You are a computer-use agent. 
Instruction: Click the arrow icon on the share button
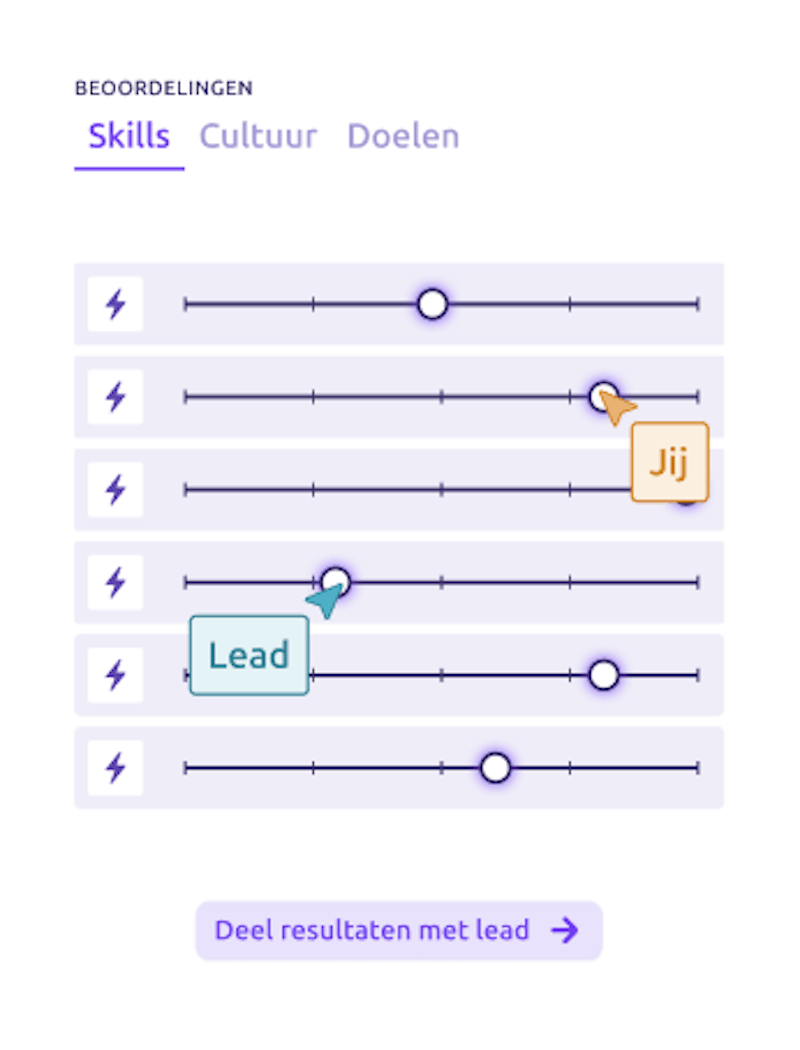[x=565, y=931]
